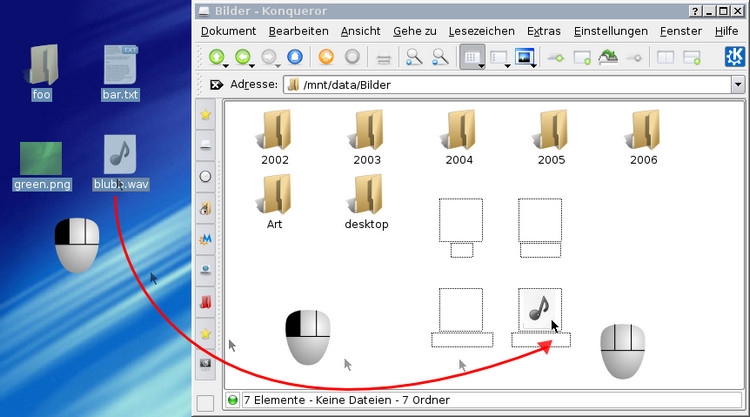
Task: Click inside the address field /mnt/data/Bilder
Action: coord(500,85)
